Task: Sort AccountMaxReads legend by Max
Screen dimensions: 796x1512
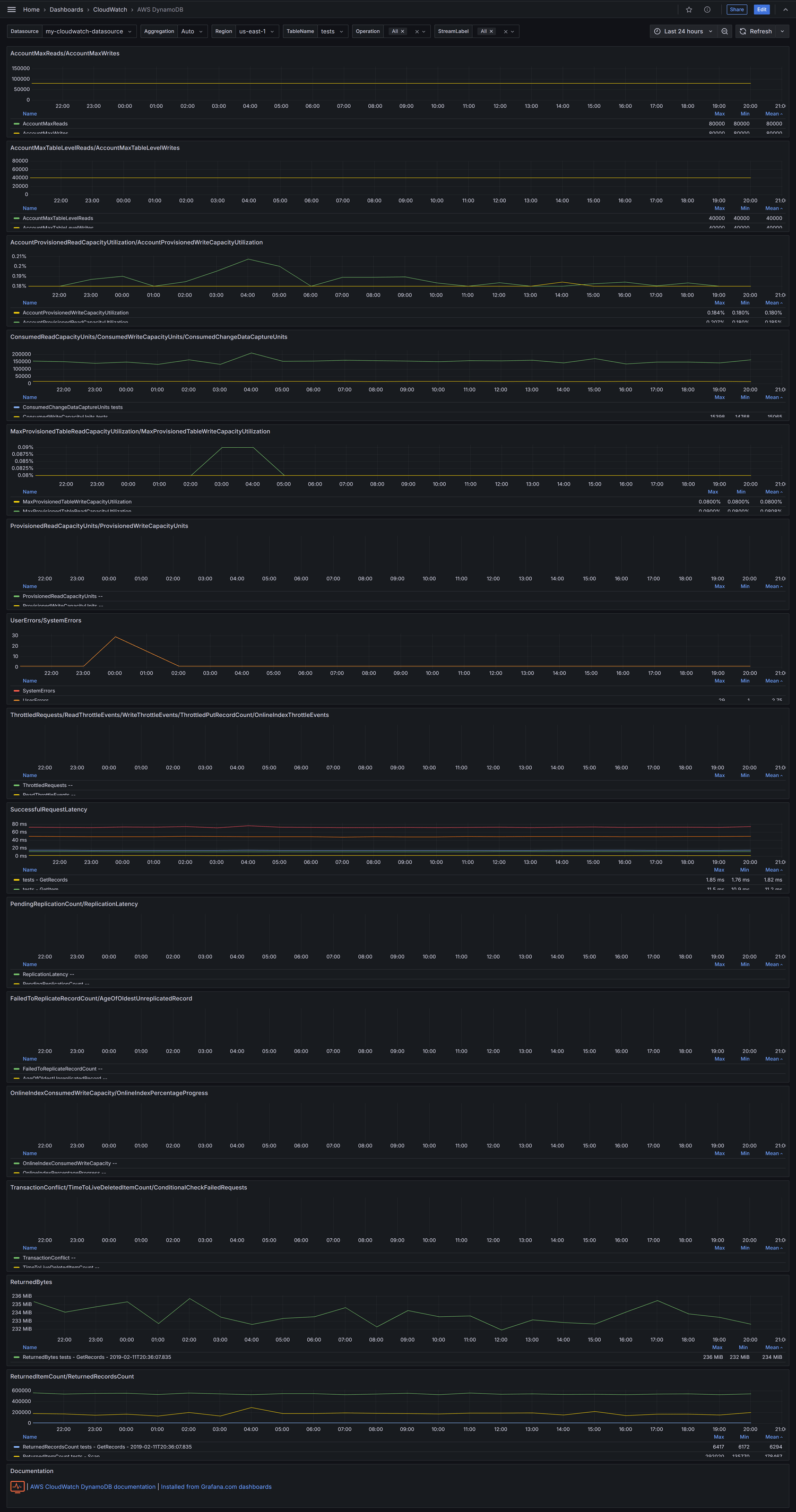Action: tap(719, 114)
